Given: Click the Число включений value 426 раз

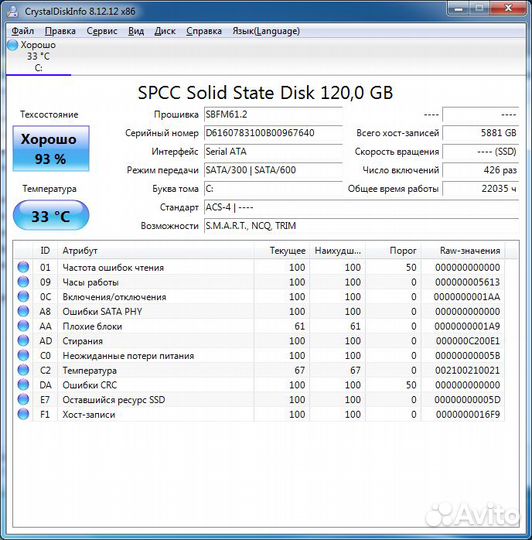Looking at the screenshot, I should point(480,170).
